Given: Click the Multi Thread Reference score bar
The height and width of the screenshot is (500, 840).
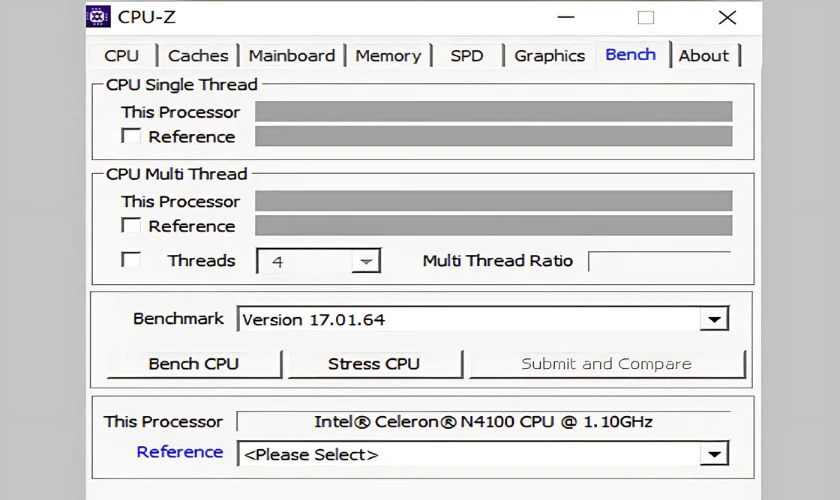Looking at the screenshot, I should pos(493,226).
